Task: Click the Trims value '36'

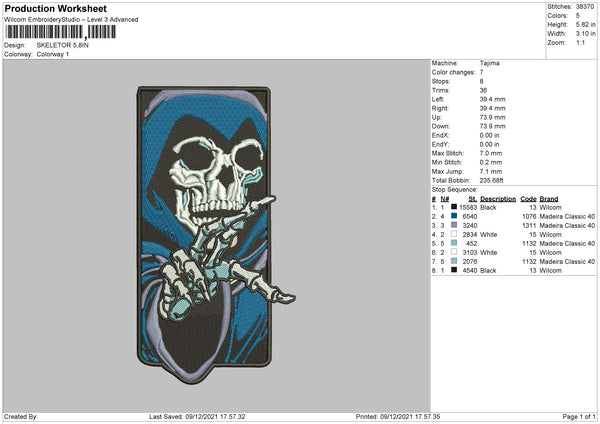Action: (483, 90)
